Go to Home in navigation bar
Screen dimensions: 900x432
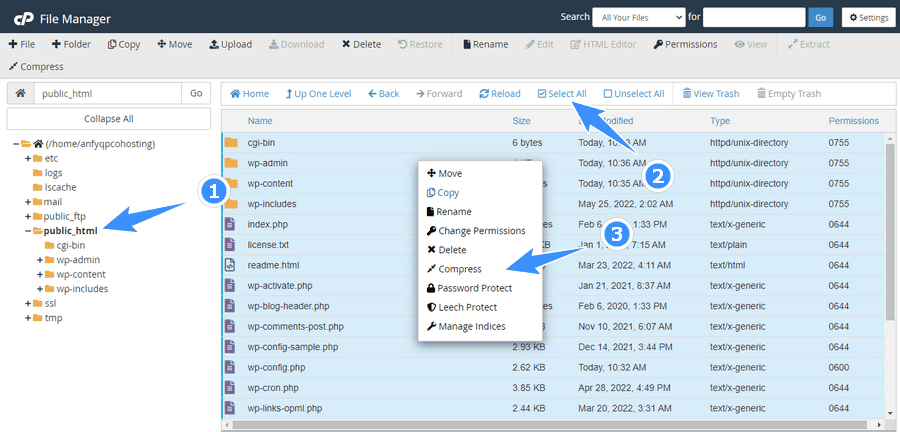[x=250, y=94]
